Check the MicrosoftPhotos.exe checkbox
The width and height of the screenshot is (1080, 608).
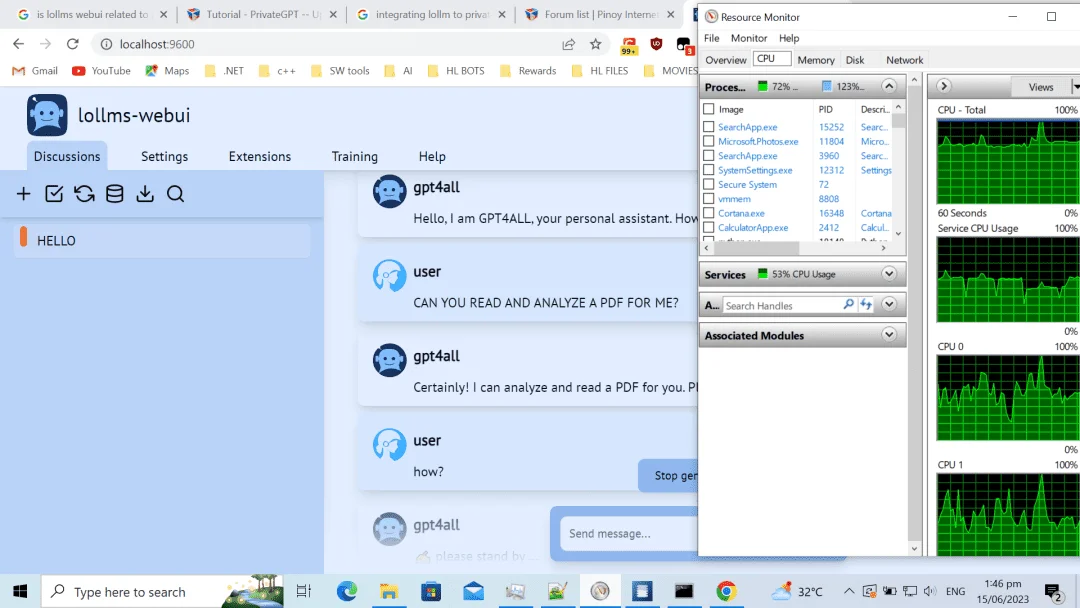[x=708, y=141]
